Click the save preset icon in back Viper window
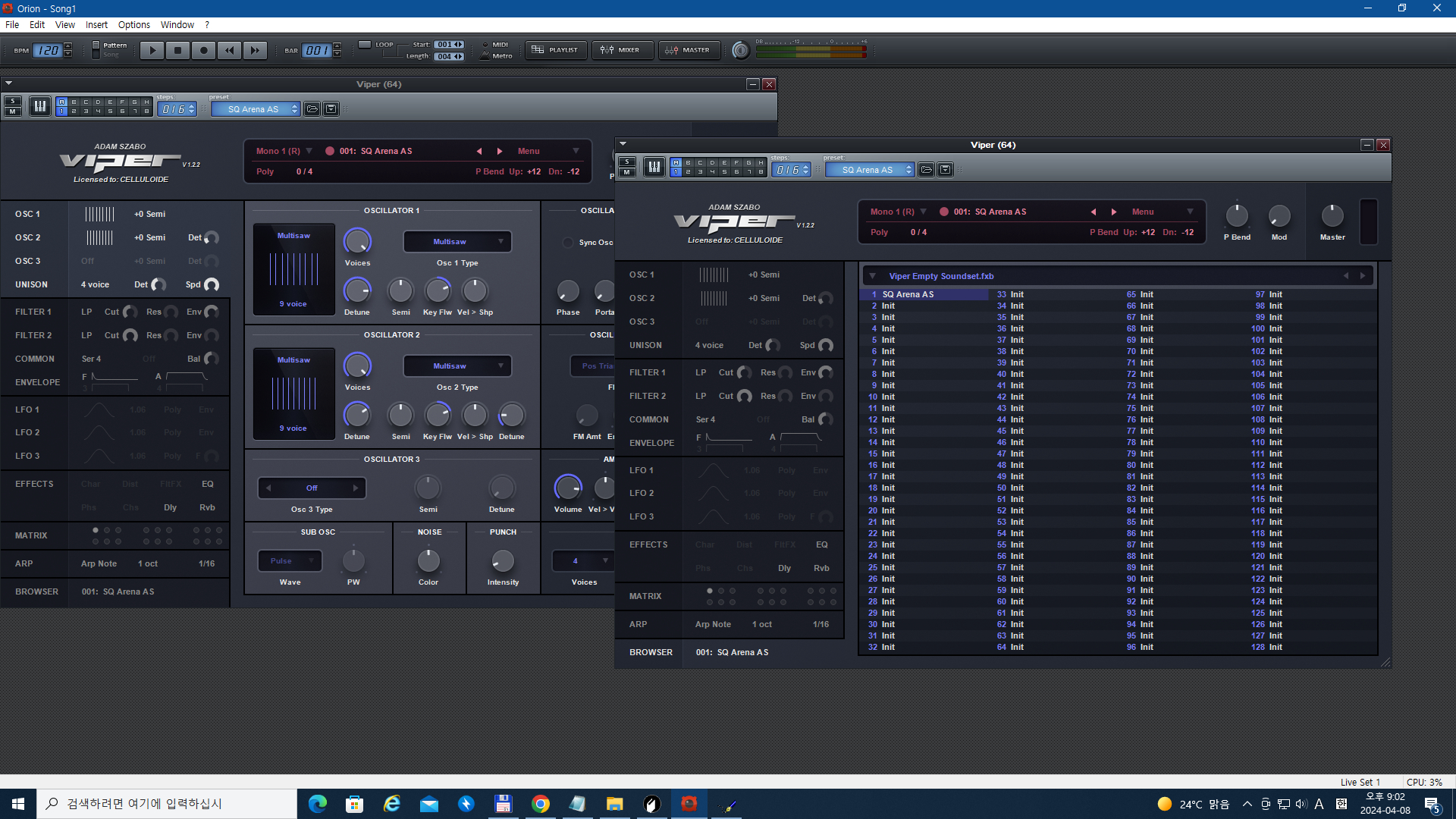Image resolution: width=1456 pixels, height=819 pixels. pyautogui.click(x=331, y=109)
